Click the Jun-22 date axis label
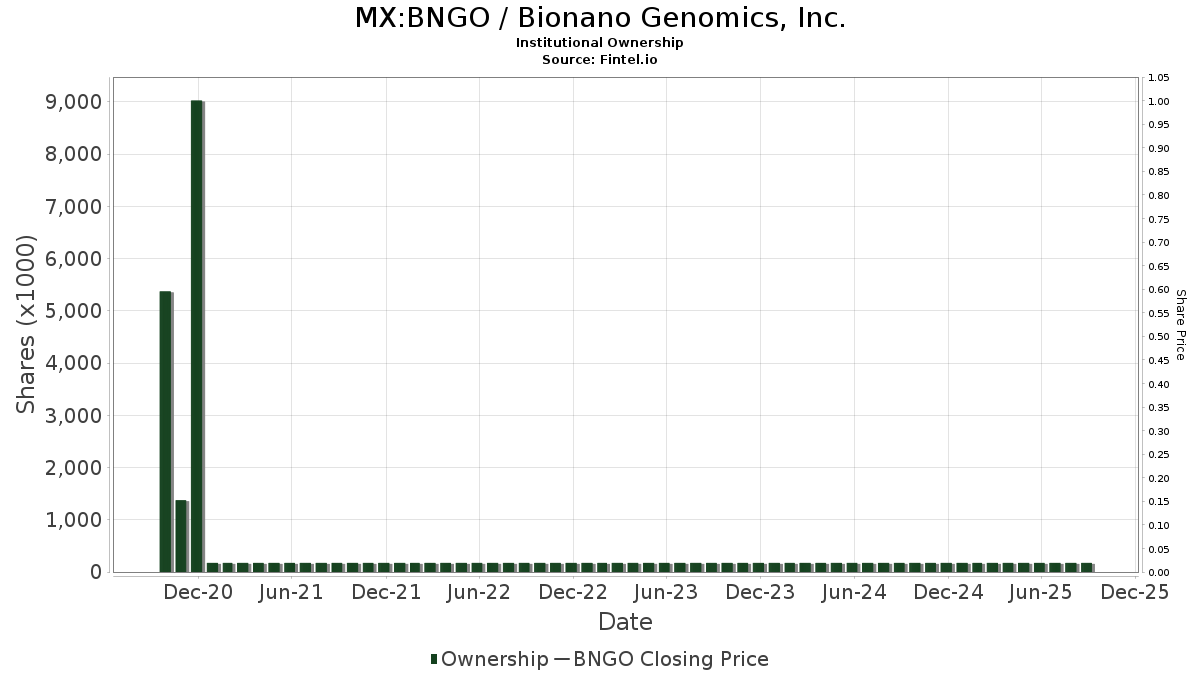This screenshot has width=1200, height=675. (x=478, y=592)
